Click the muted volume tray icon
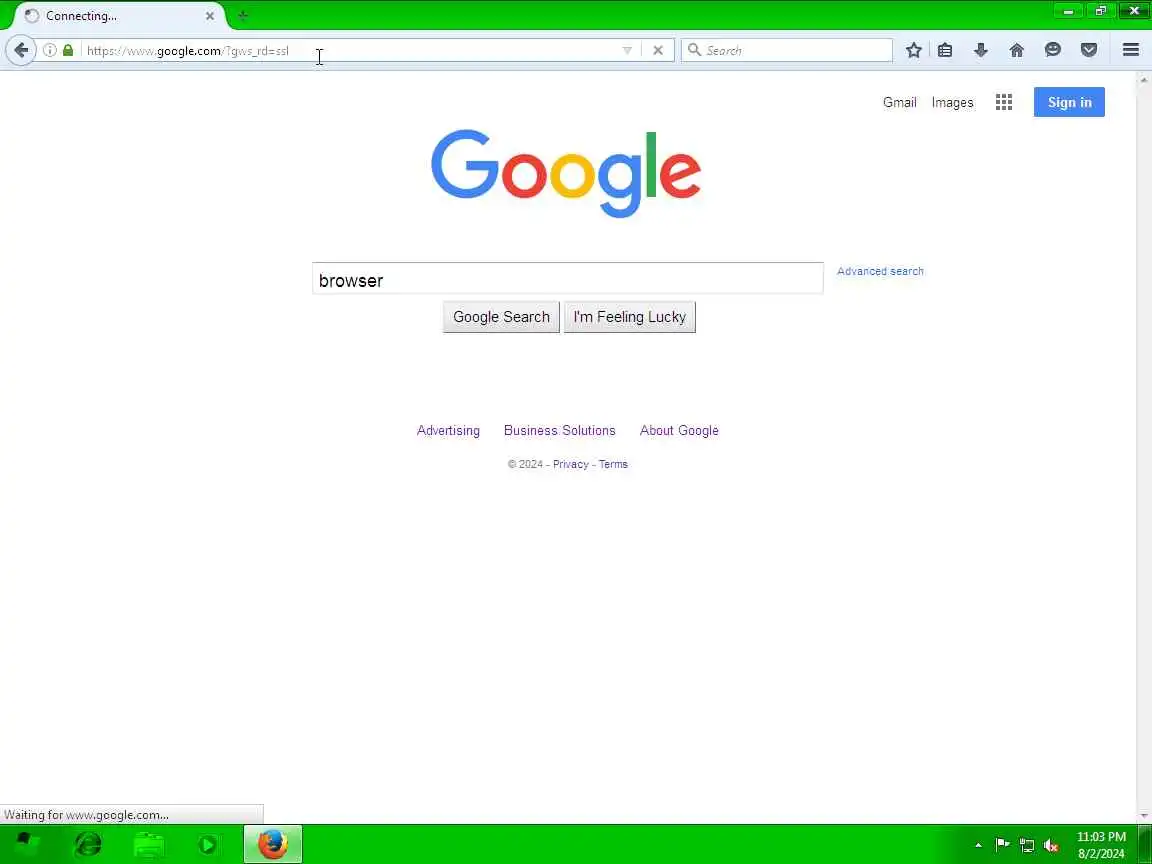 pos(1051,845)
